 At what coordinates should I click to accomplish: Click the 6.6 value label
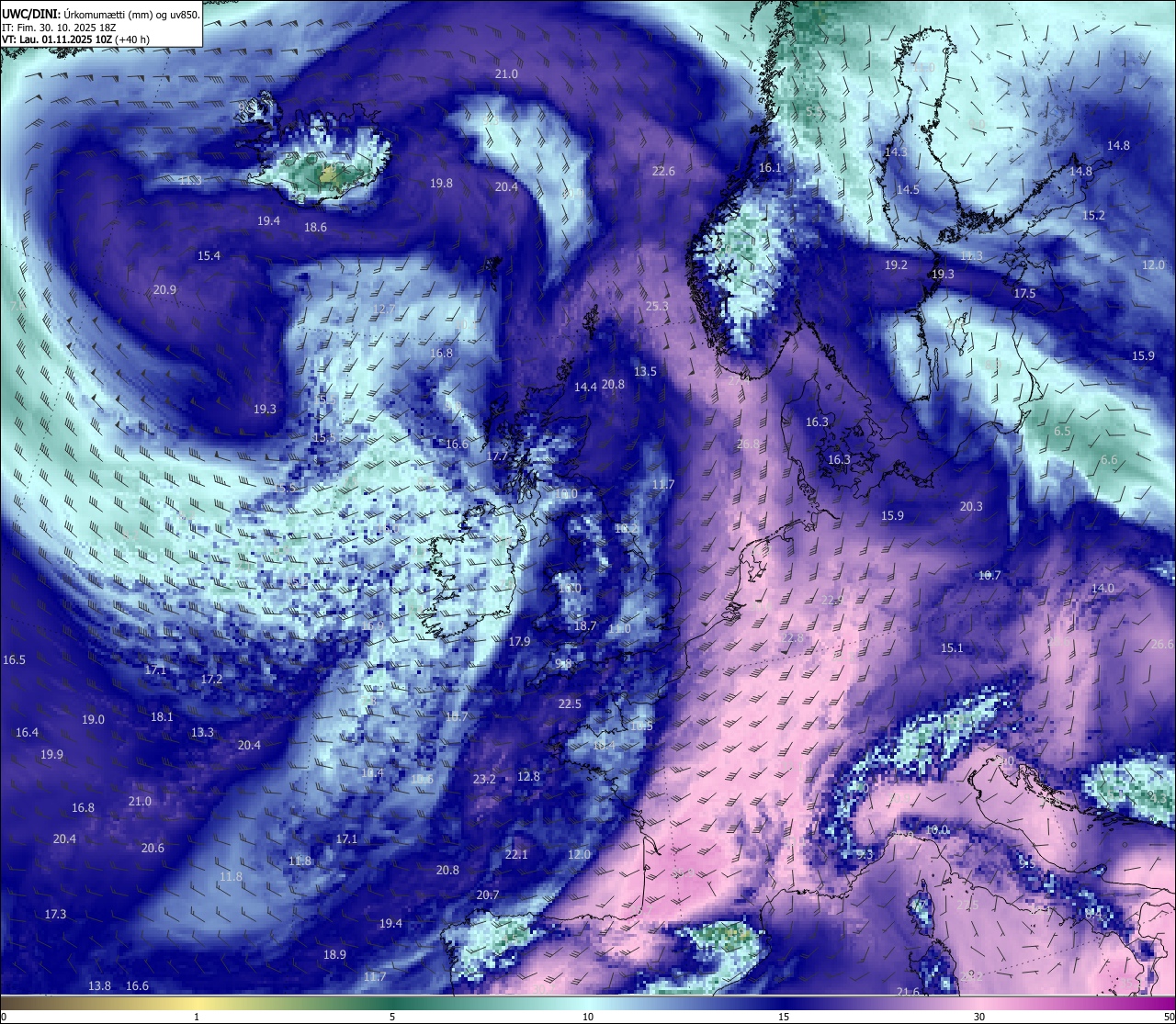(1109, 460)
